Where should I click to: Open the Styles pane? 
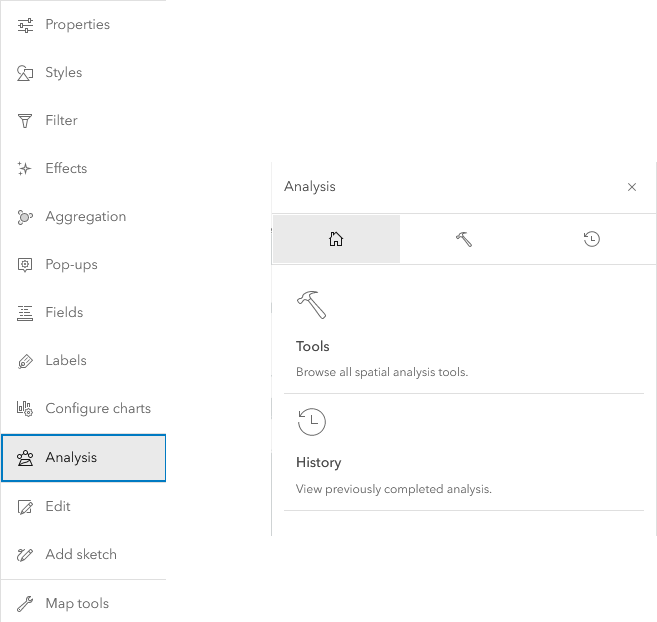(63, 72)
